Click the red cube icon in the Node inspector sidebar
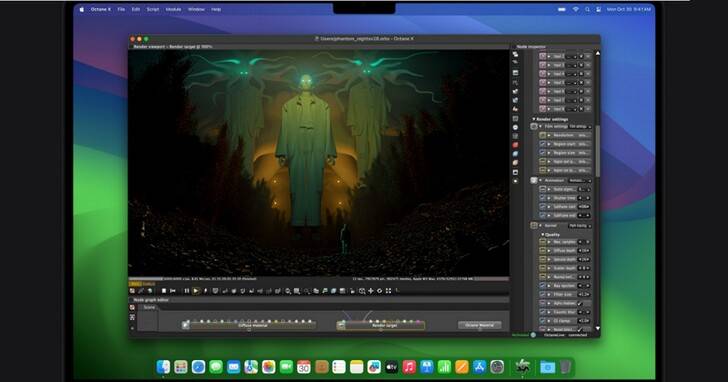This screenshot has width=728, height=382. coord(515,145)
